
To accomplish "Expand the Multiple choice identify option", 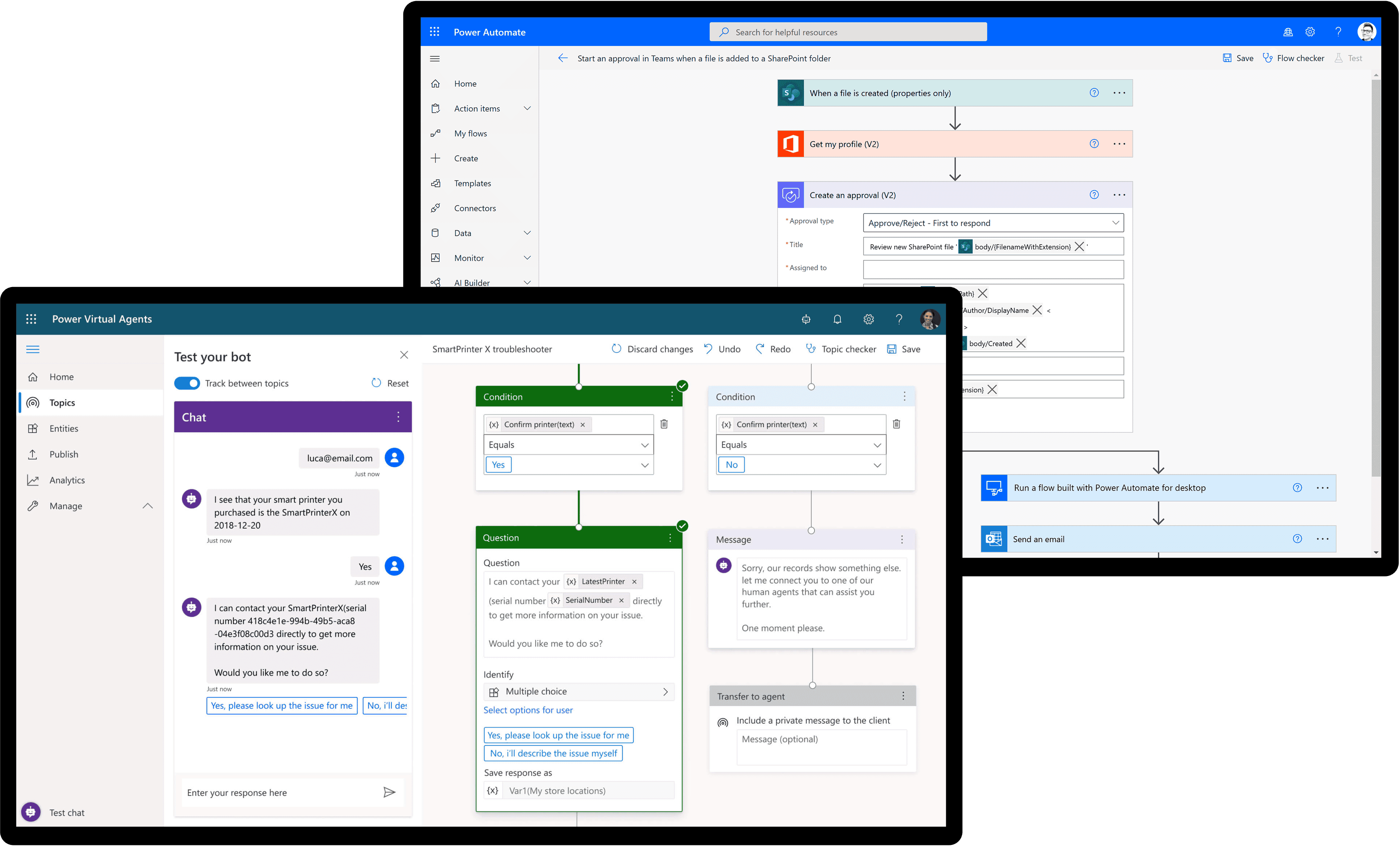I will click(x=579, y=692).
